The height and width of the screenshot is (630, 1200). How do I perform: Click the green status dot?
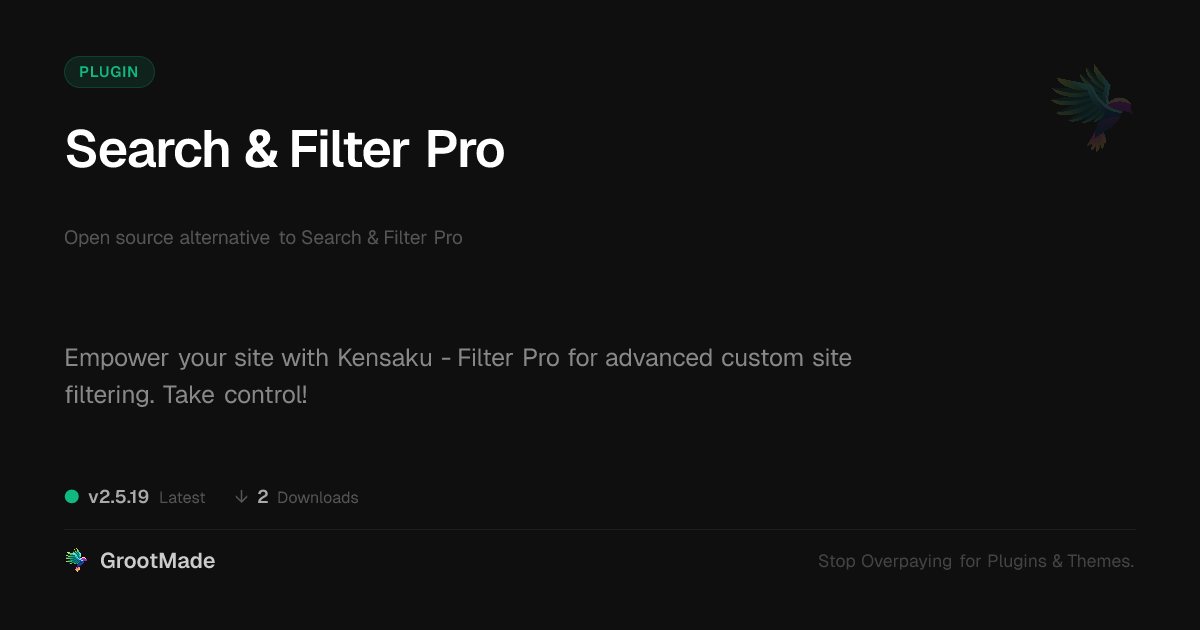point(72,496)
